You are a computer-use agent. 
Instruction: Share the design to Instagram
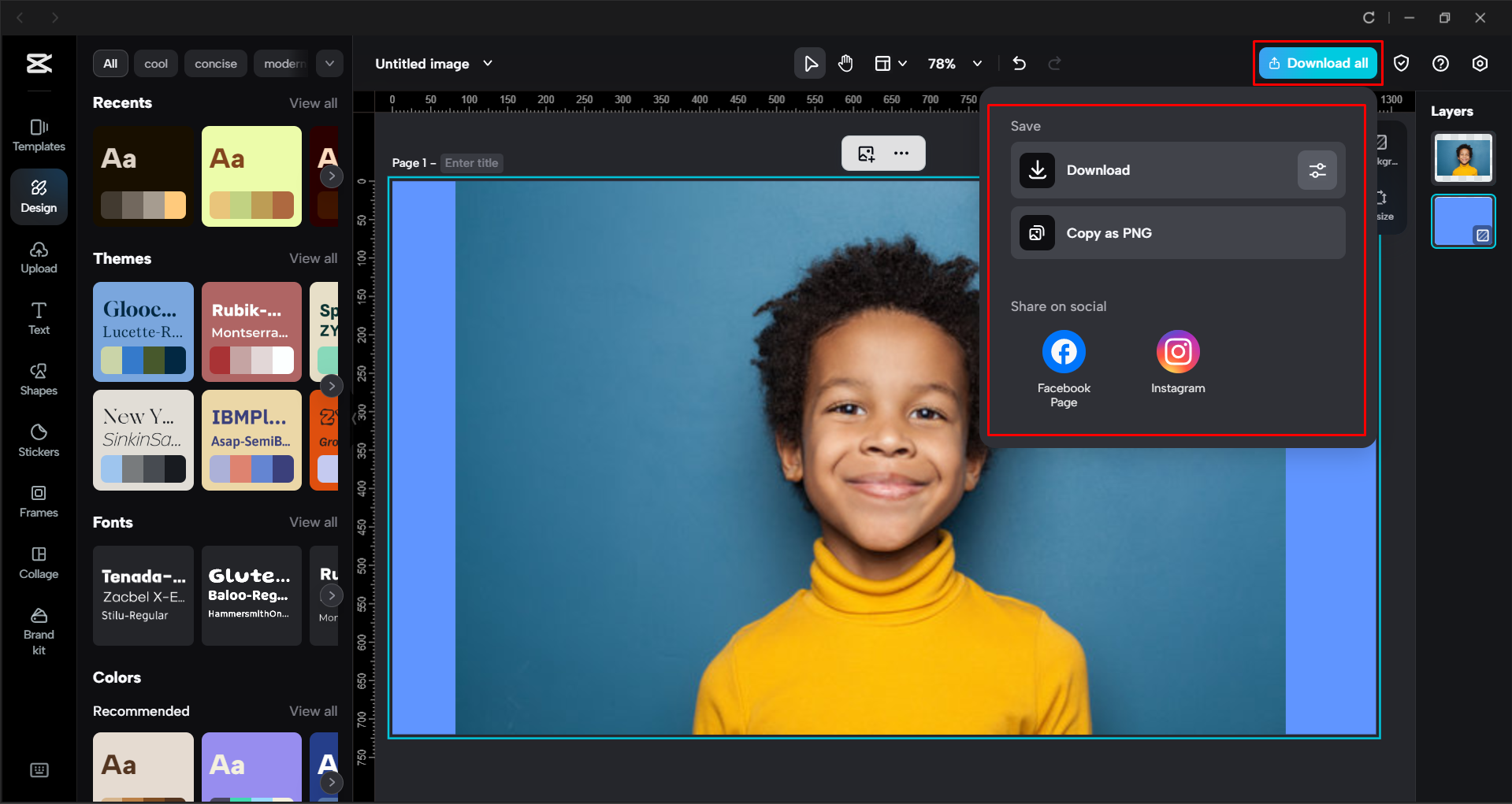click(1177, 352)
